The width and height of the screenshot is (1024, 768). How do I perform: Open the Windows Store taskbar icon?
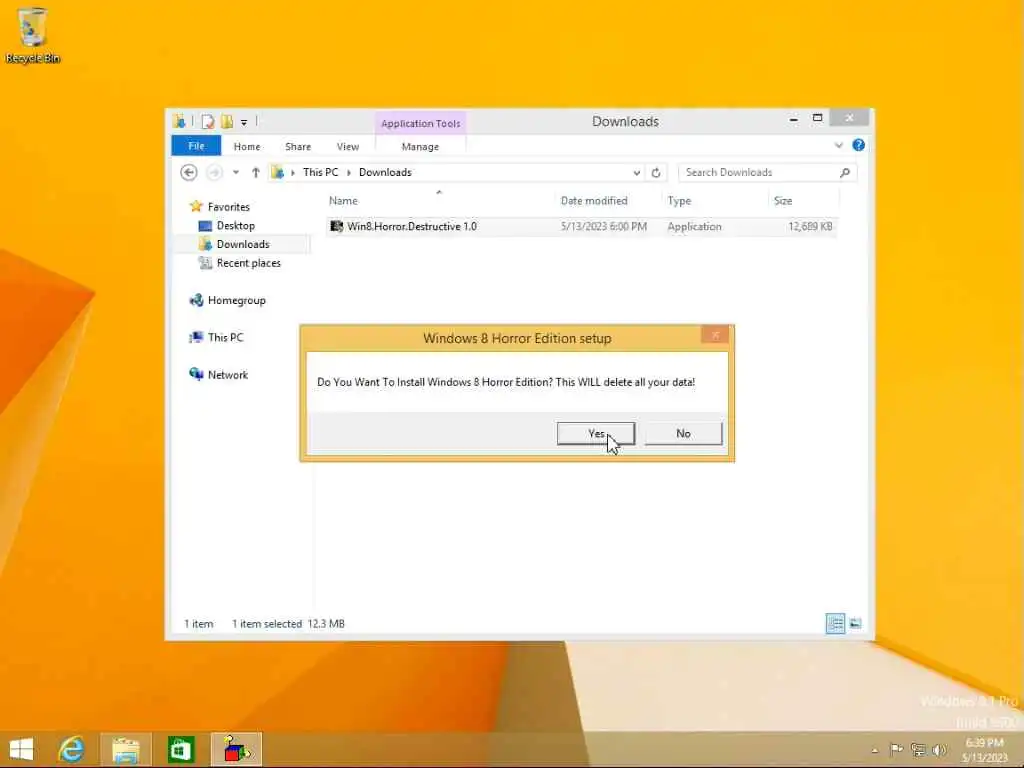[x=181, y=750]
